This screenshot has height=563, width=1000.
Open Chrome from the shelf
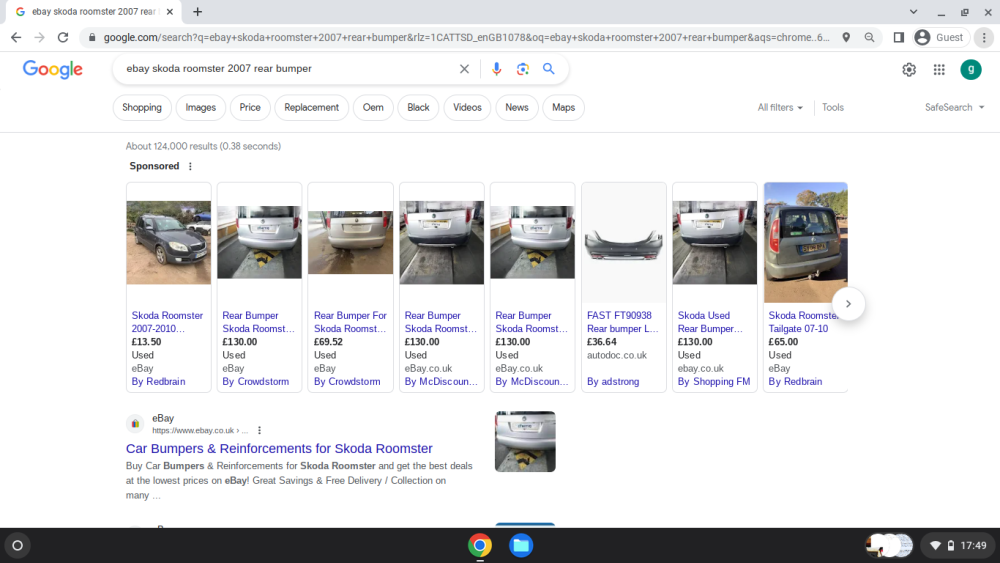pos(480,546)
